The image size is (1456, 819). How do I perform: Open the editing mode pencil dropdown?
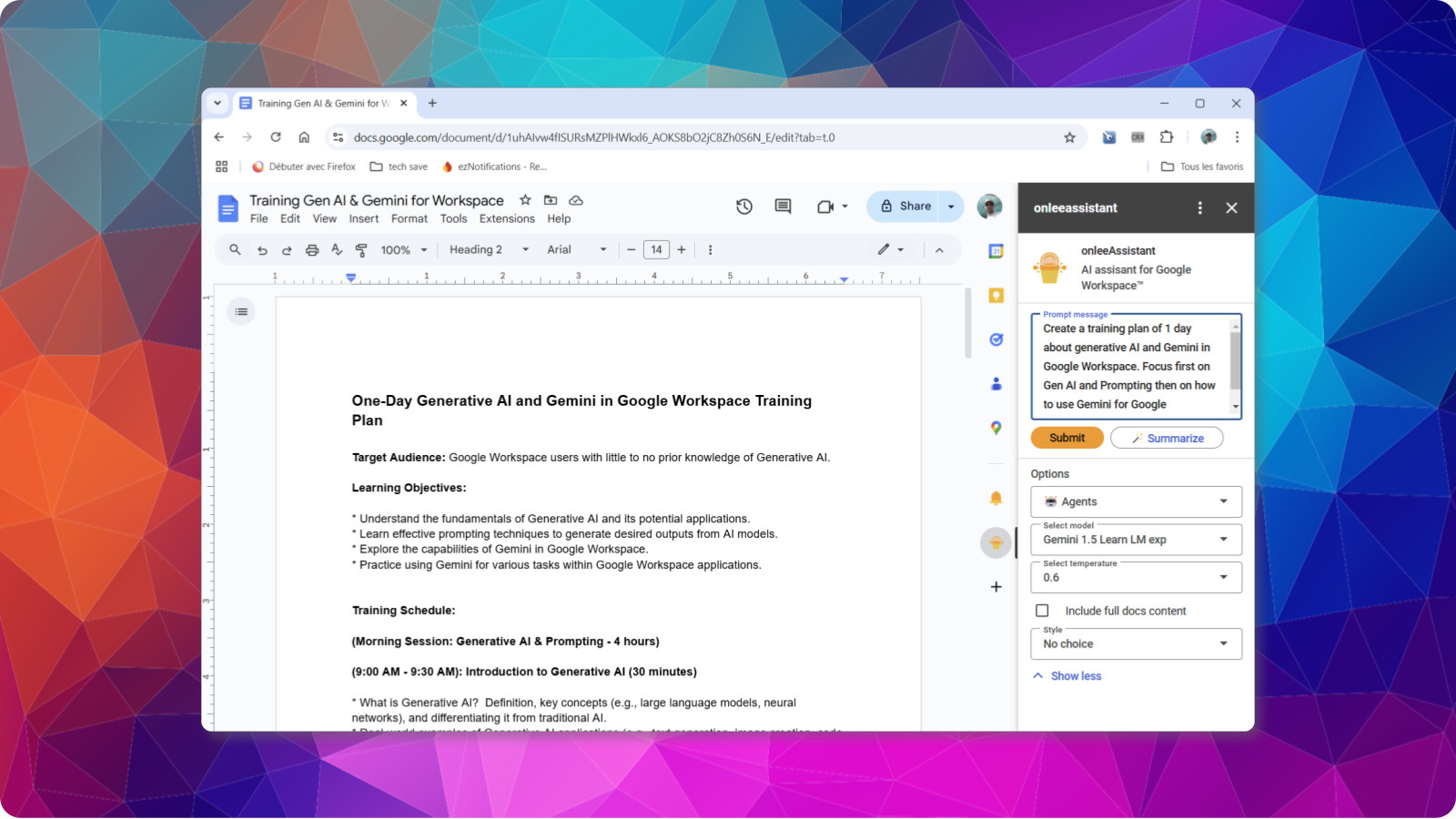pyautogui.click(x=891, y=250)
